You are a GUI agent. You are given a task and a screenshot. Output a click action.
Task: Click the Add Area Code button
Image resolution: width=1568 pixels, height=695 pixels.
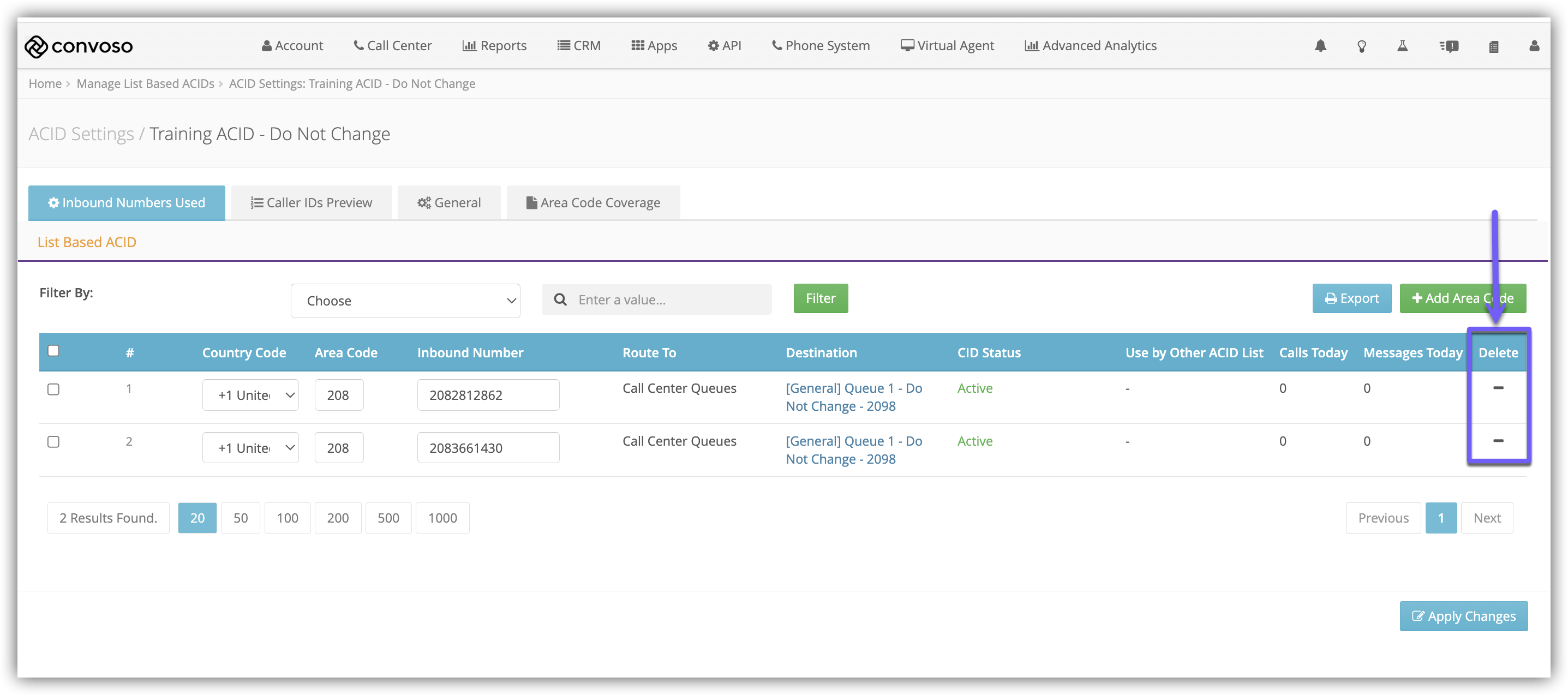(x=1462, y=298)
